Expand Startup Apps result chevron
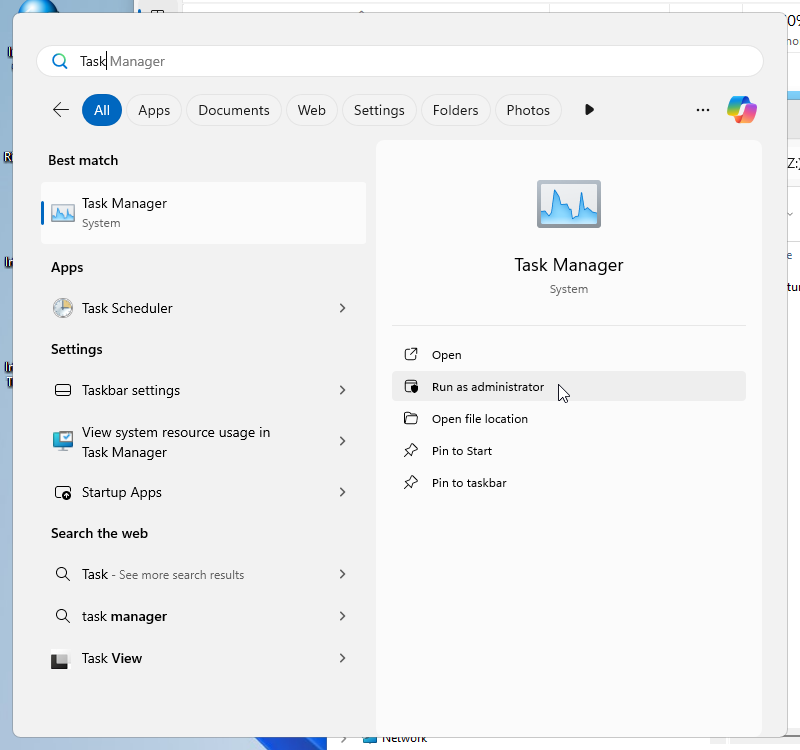 pos(342,492)
